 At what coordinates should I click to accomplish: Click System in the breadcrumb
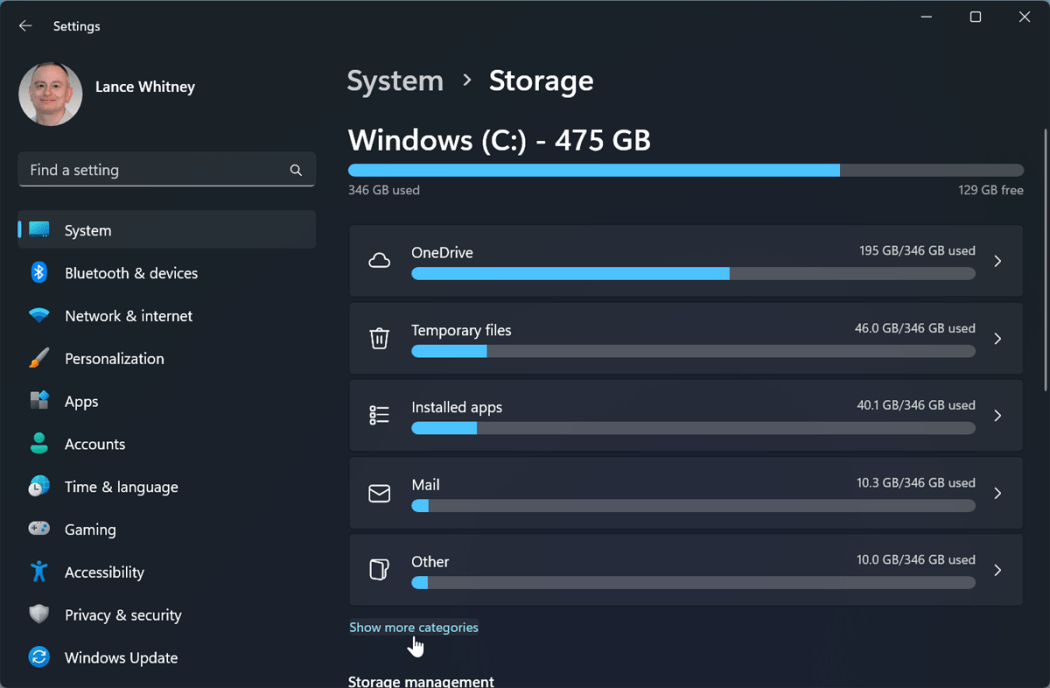click(395, 81)
